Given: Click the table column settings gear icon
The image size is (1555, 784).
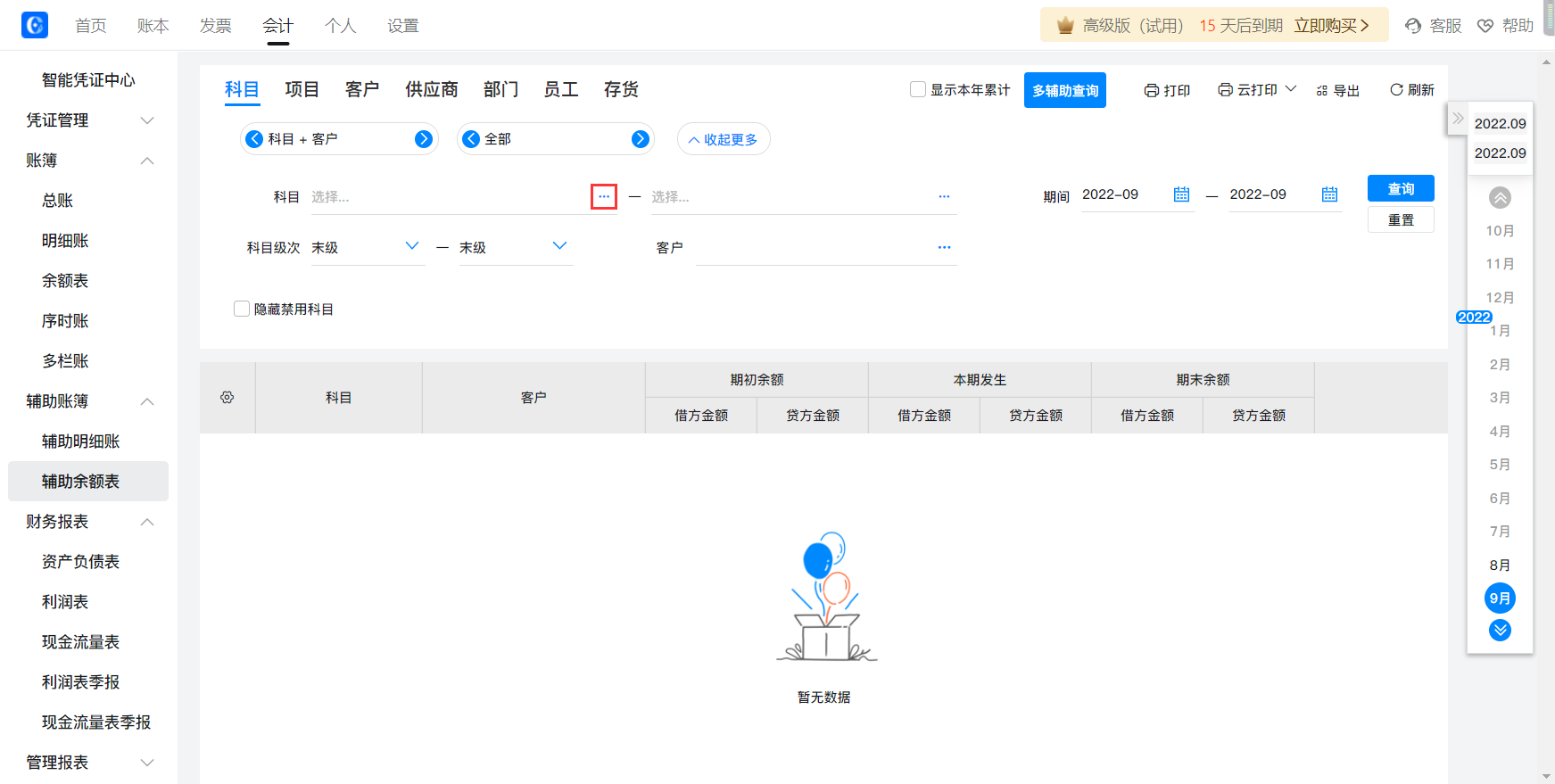Looking at the screenshot, I should [227, 397].
